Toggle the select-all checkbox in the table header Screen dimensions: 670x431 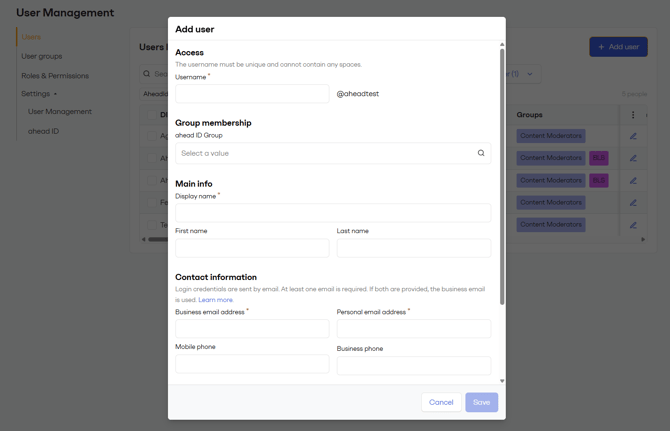[x=151, y=115]
